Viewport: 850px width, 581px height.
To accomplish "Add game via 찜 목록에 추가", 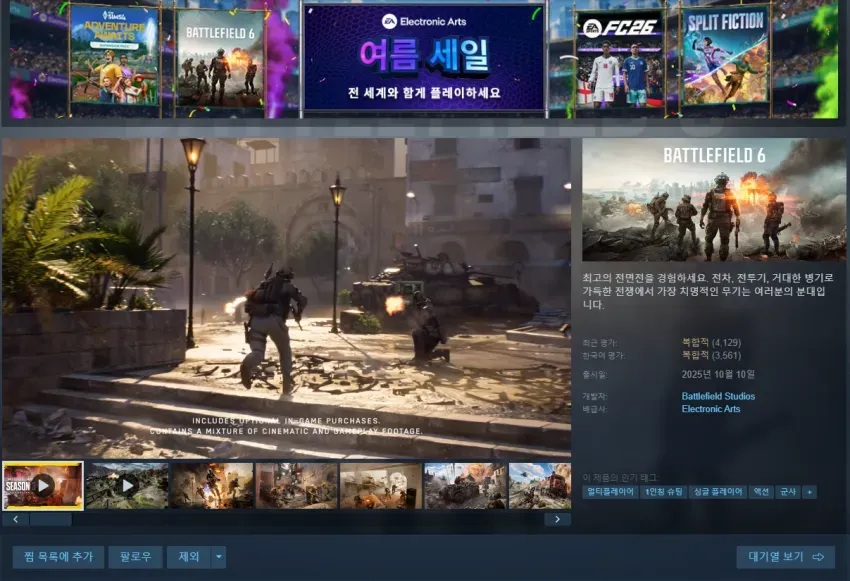I will click(x=59, y=557).
